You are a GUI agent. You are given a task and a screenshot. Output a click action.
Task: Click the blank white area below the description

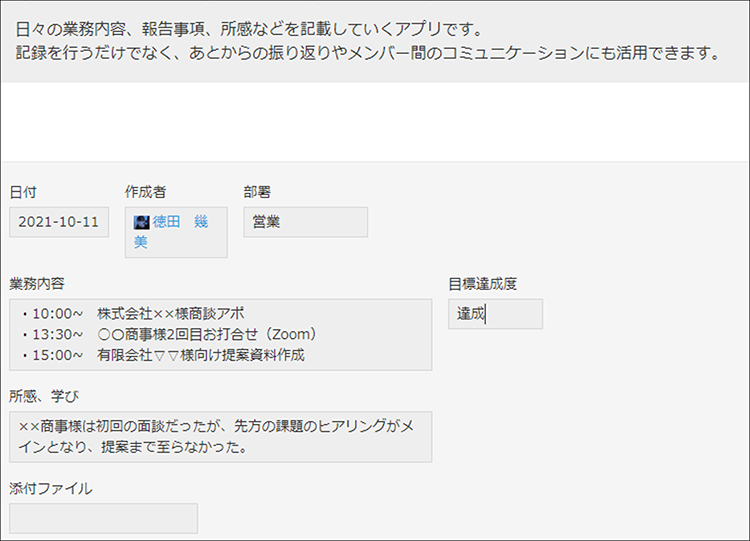(375, 122)
